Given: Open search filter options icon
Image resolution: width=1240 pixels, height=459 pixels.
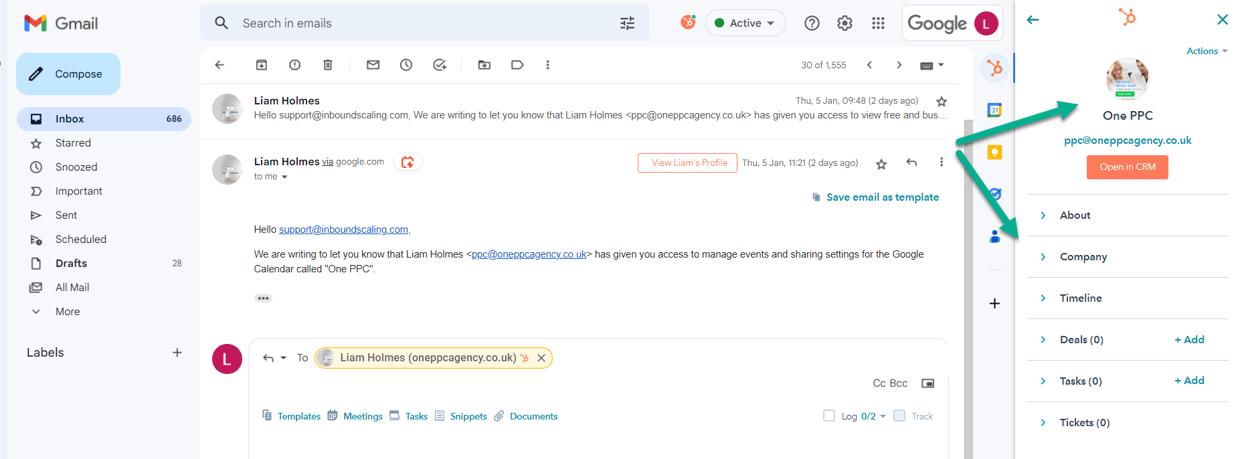Looking at the screenshot, I should [627, 23].
